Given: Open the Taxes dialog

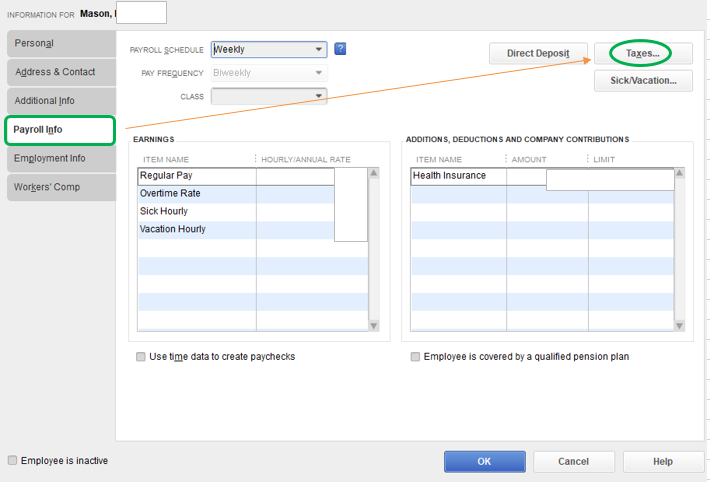Looking at the screenshot, I should pos(643,53).
